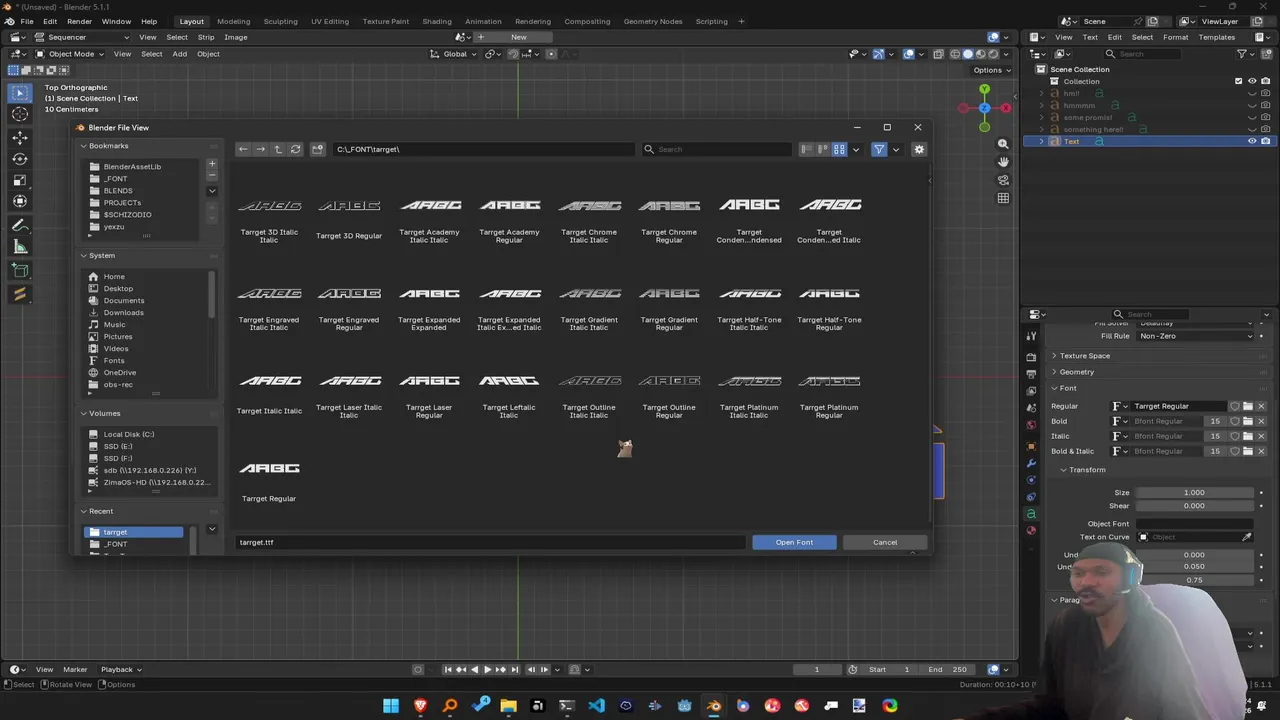Image resolution: width=1280 pixels, height=720 pixels.
Task: Click timeline Play button
Action: point(487,669)
